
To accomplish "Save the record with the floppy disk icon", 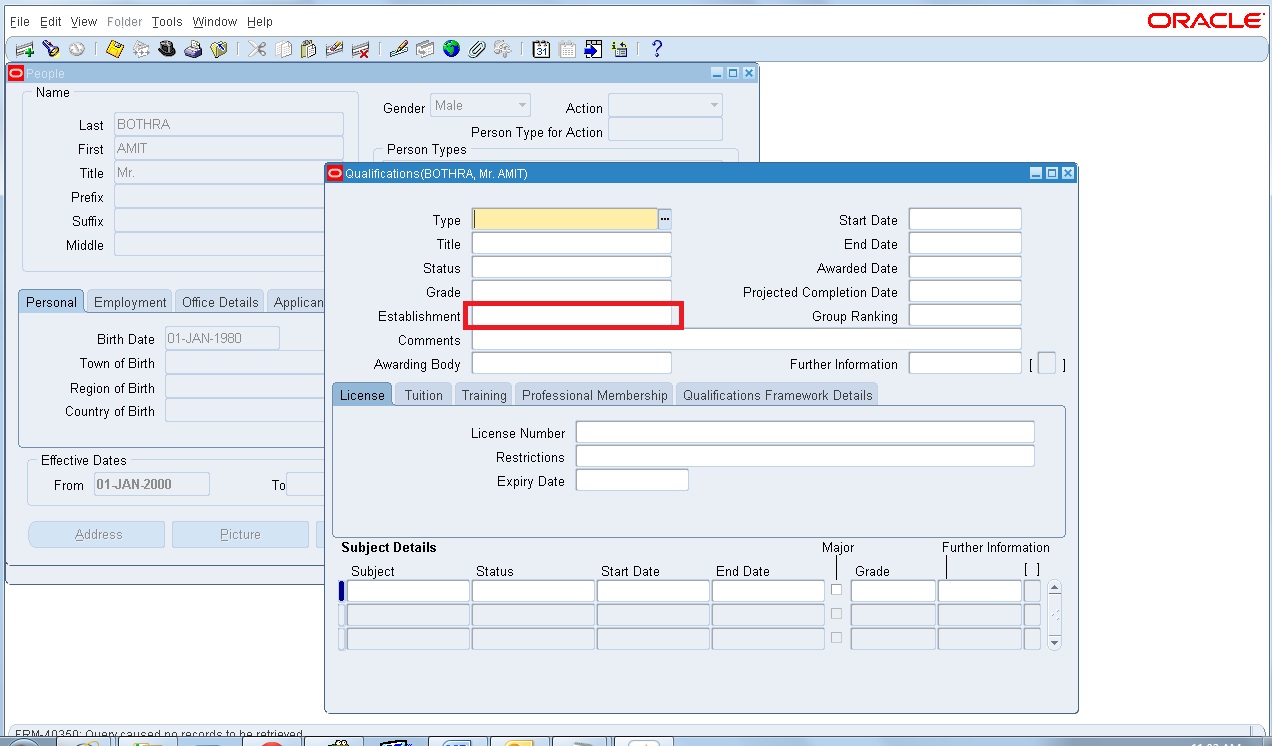I will click(114, 48).
